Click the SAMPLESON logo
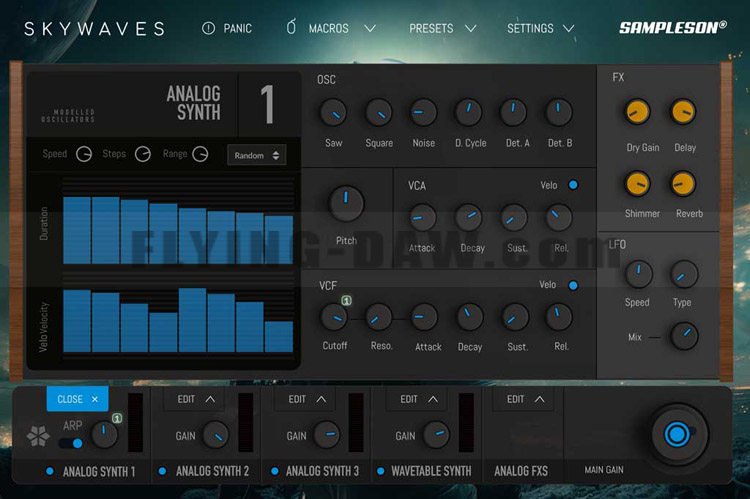Viewport: 750px width, 499px height. coord(673,27)
